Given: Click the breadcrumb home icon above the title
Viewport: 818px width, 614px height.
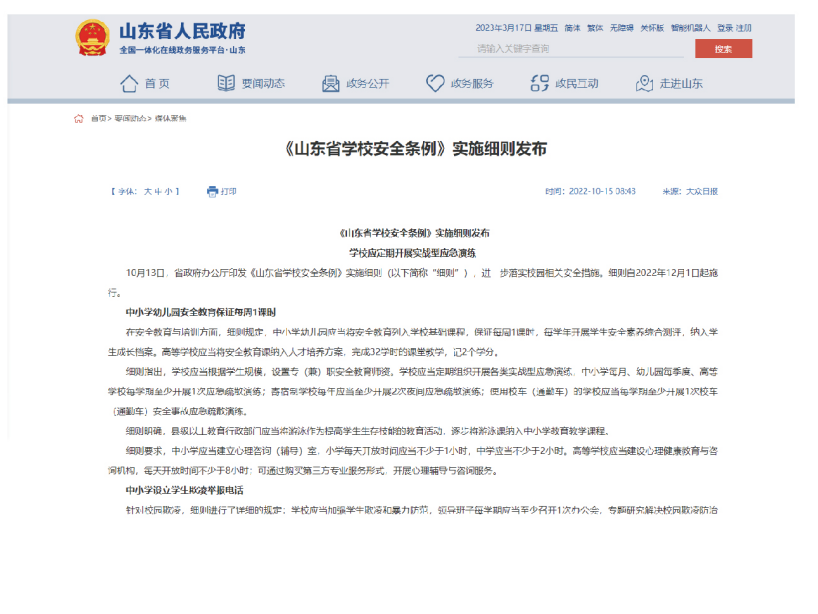Looking at the screenshot, I should coord(78,116).
